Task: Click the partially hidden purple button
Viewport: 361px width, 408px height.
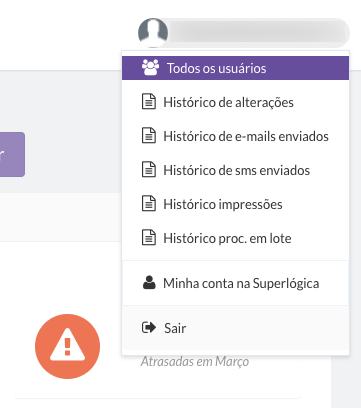Action: click(12, 154)
